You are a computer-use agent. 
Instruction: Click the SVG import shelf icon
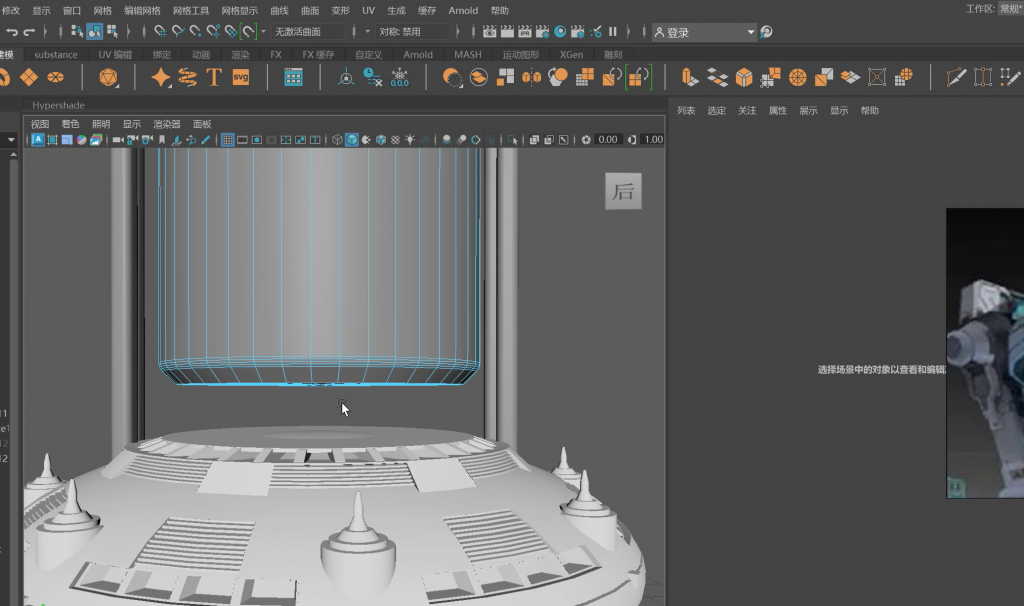pos(240,77)
